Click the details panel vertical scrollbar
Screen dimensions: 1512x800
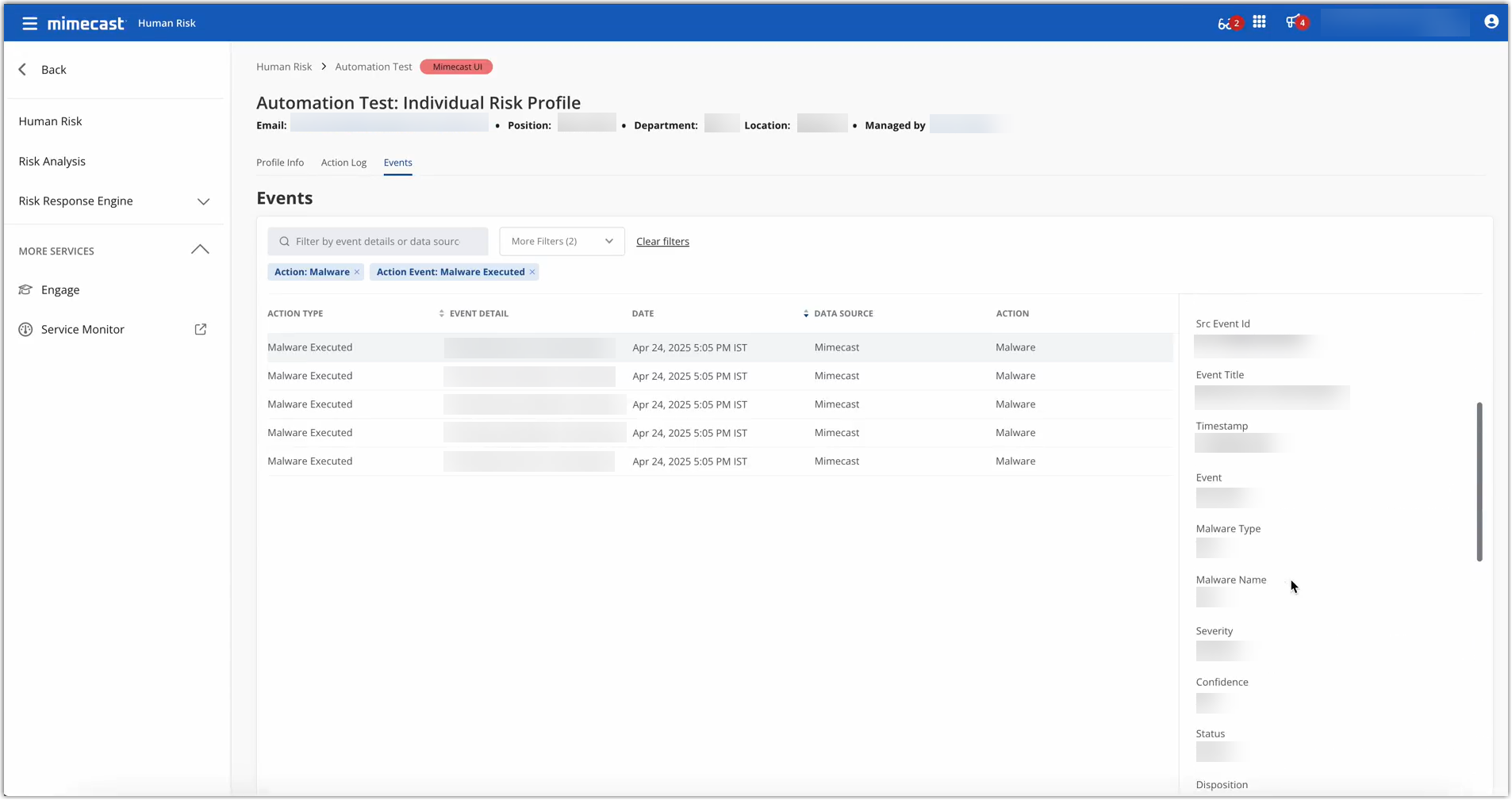pos(1479,481)
